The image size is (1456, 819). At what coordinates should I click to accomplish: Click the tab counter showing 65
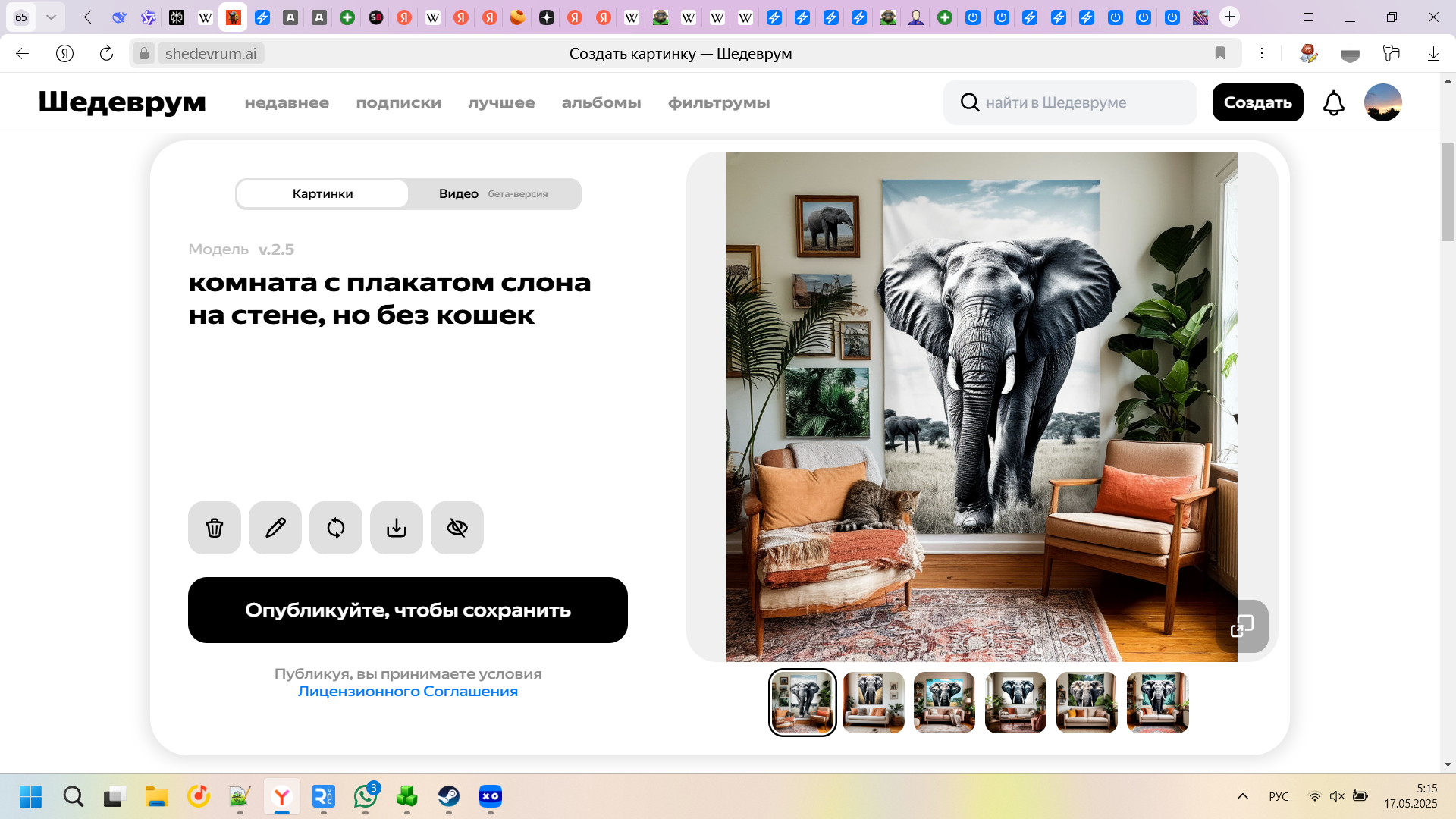coord(21,17)
